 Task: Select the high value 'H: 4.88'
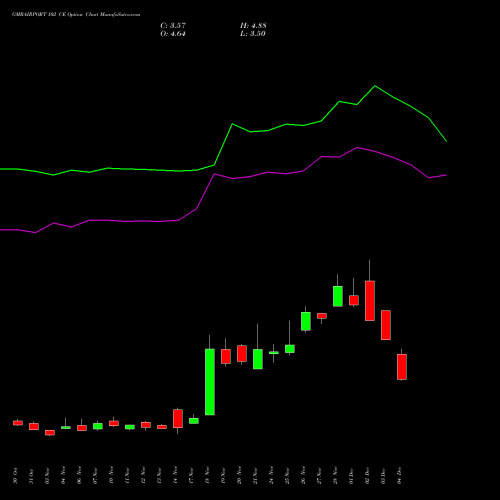pos(253,26)
